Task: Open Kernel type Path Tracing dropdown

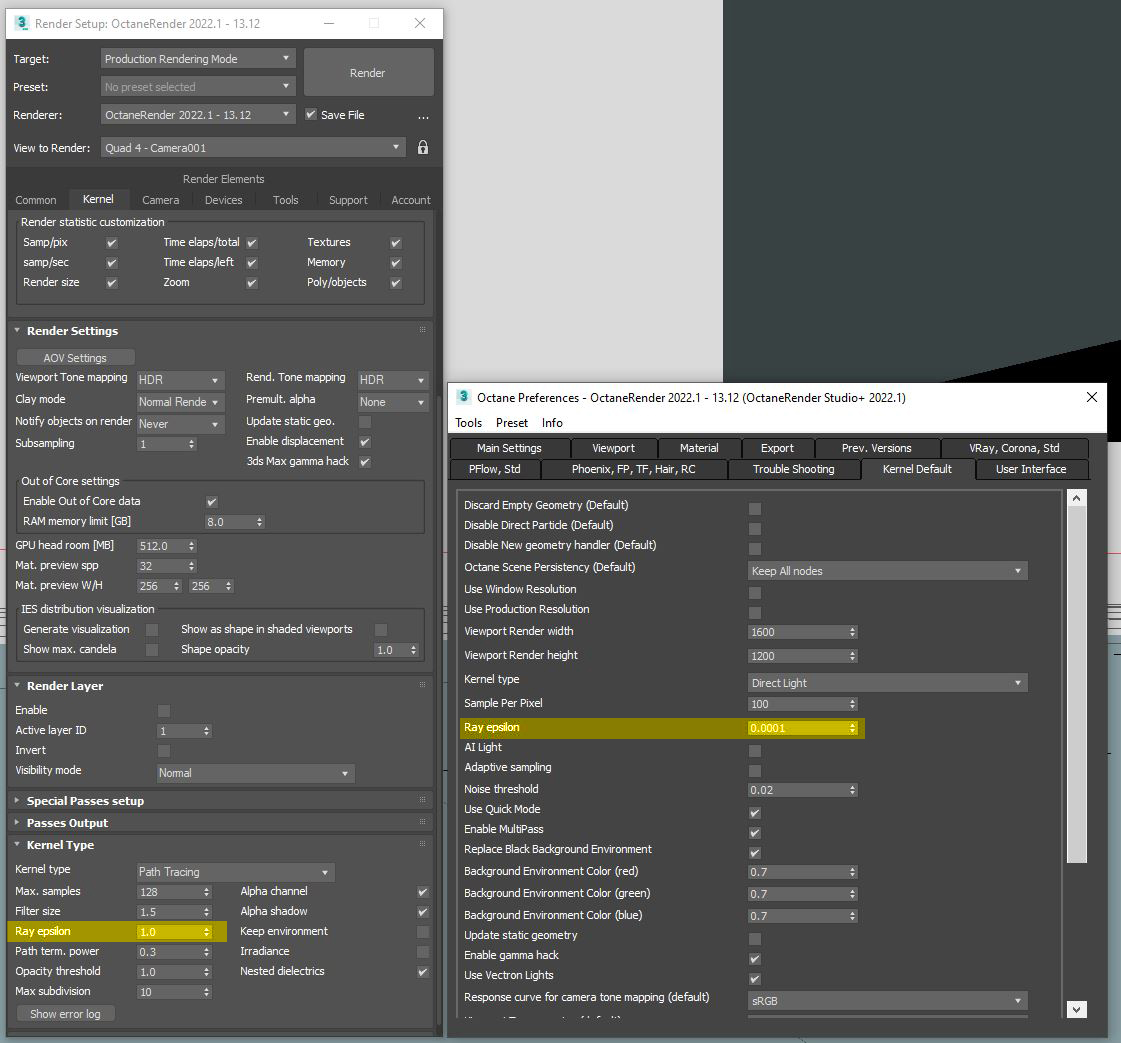Action: click(235, 871)
